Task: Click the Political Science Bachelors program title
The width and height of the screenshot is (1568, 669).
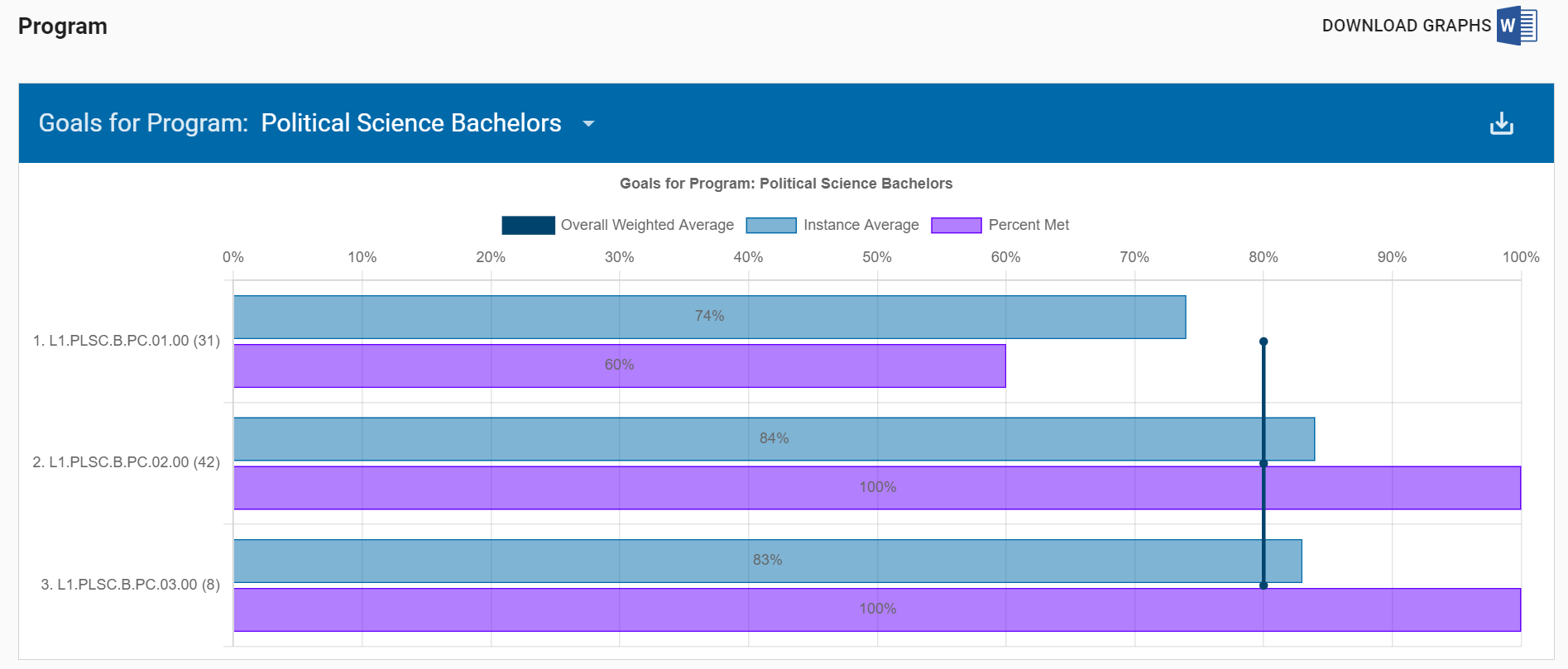Action: (411, 123)
